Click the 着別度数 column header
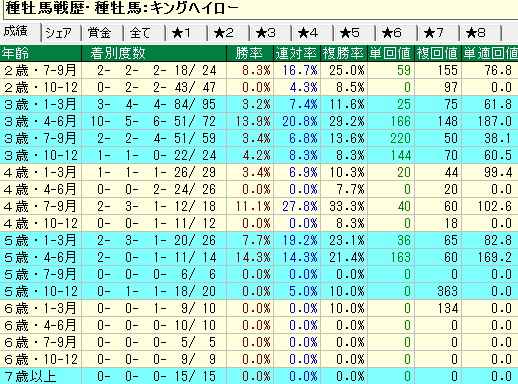 (154, 53)
